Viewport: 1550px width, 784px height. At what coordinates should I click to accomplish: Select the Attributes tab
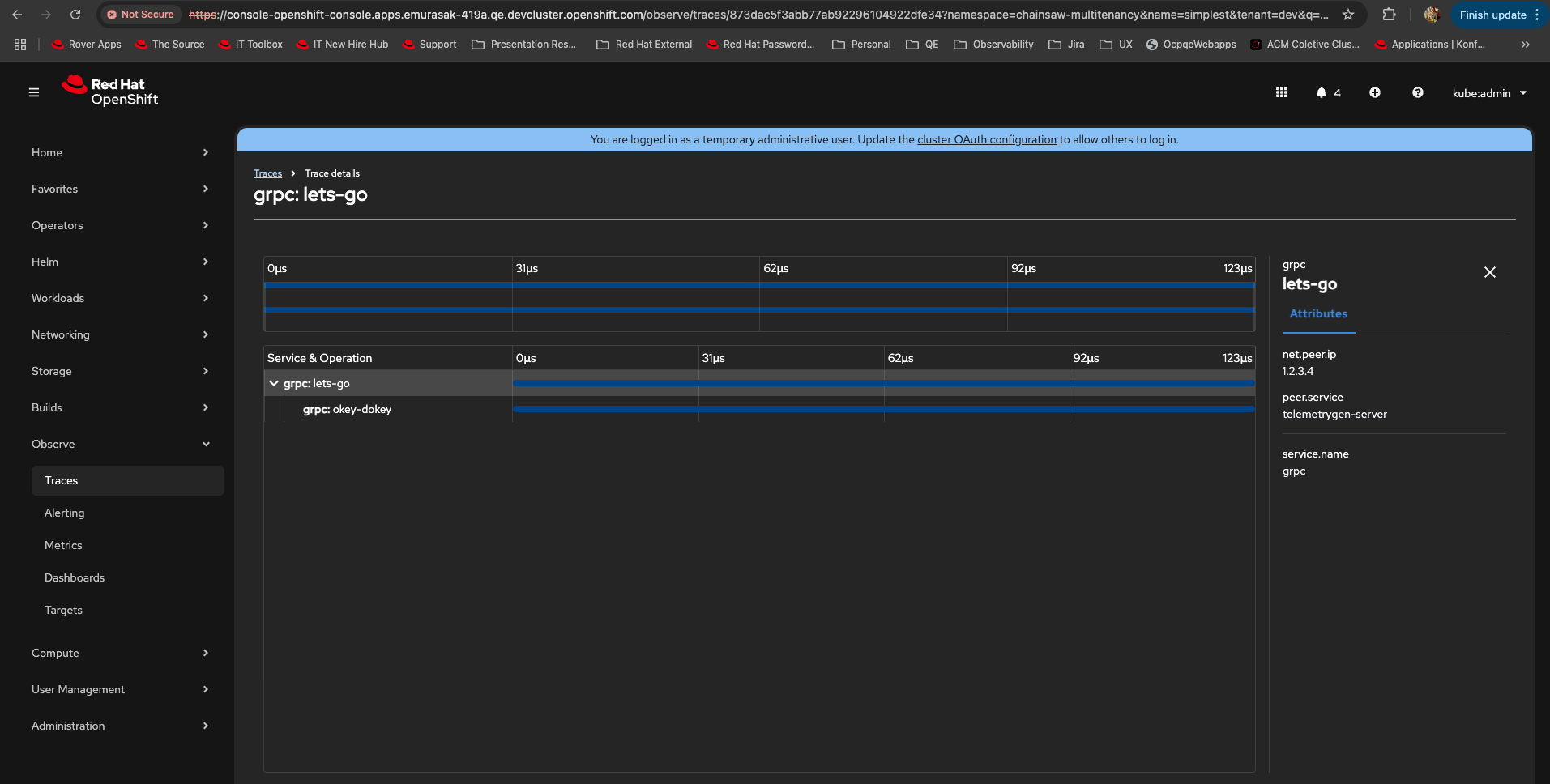[x=1318, y=314]
